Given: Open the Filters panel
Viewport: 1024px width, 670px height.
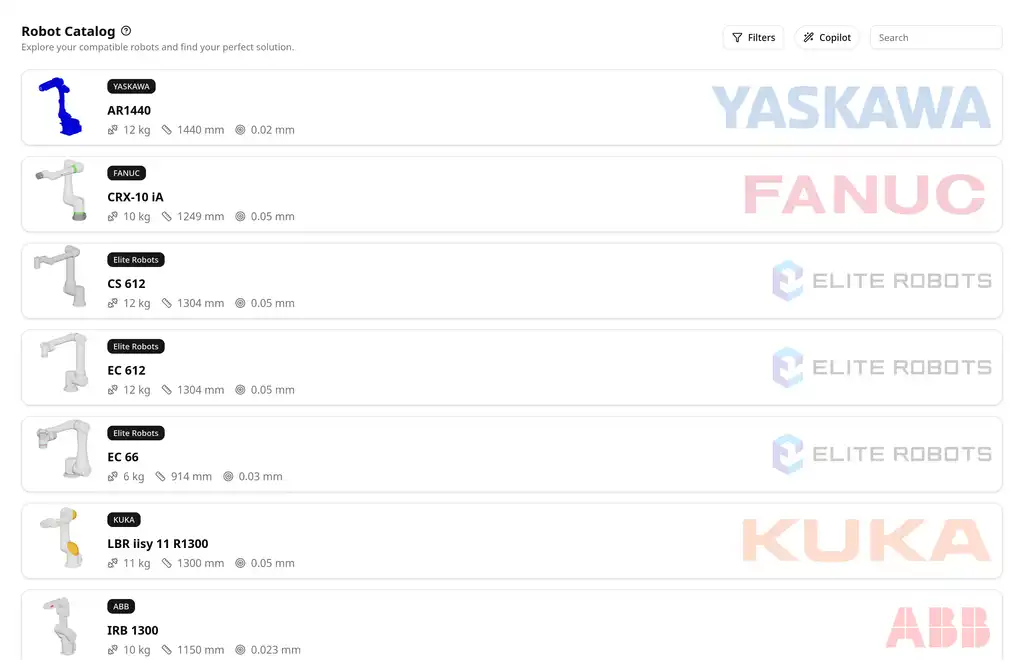Looking at the screenshot, I should 753,38.
